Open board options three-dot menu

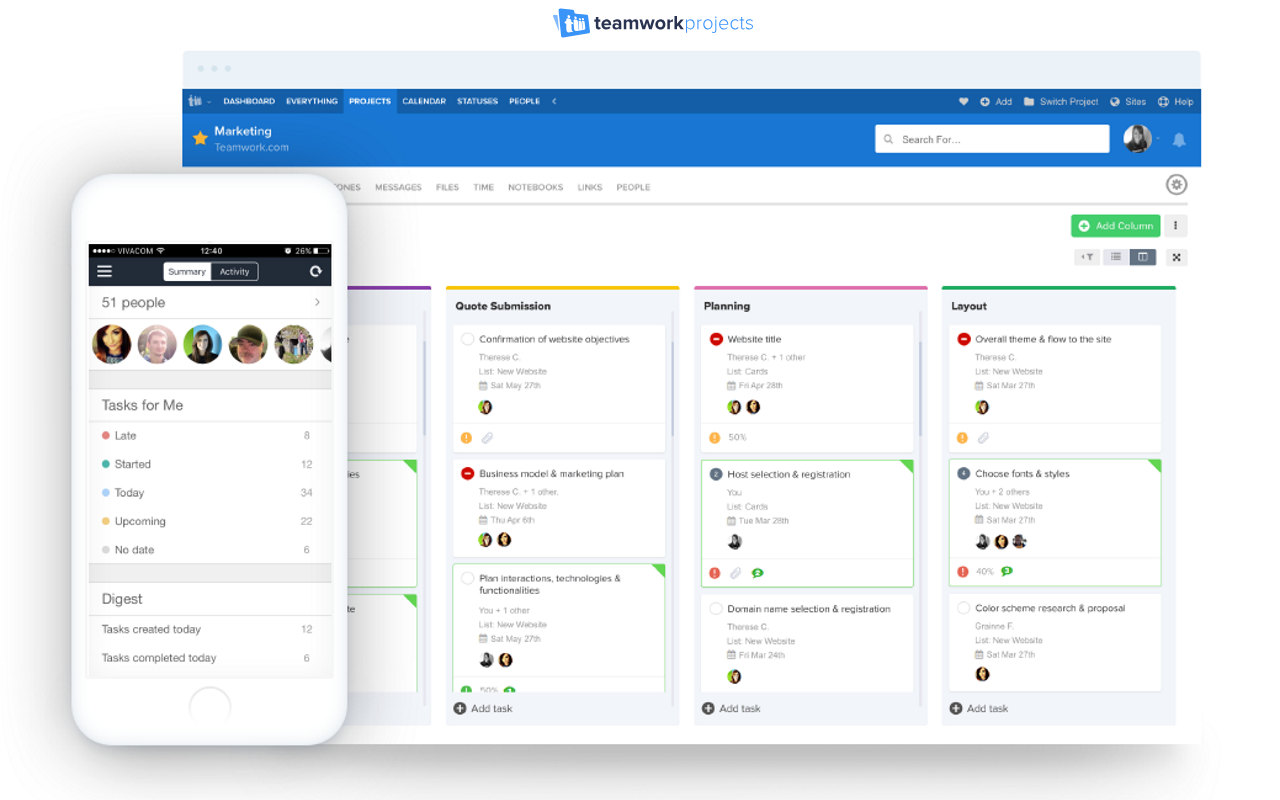1176,226
